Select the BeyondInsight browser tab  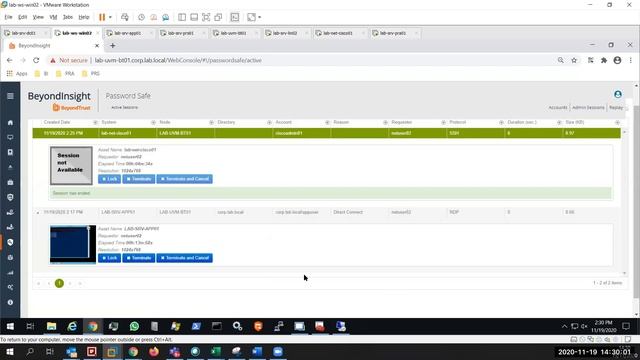(53, 46)
